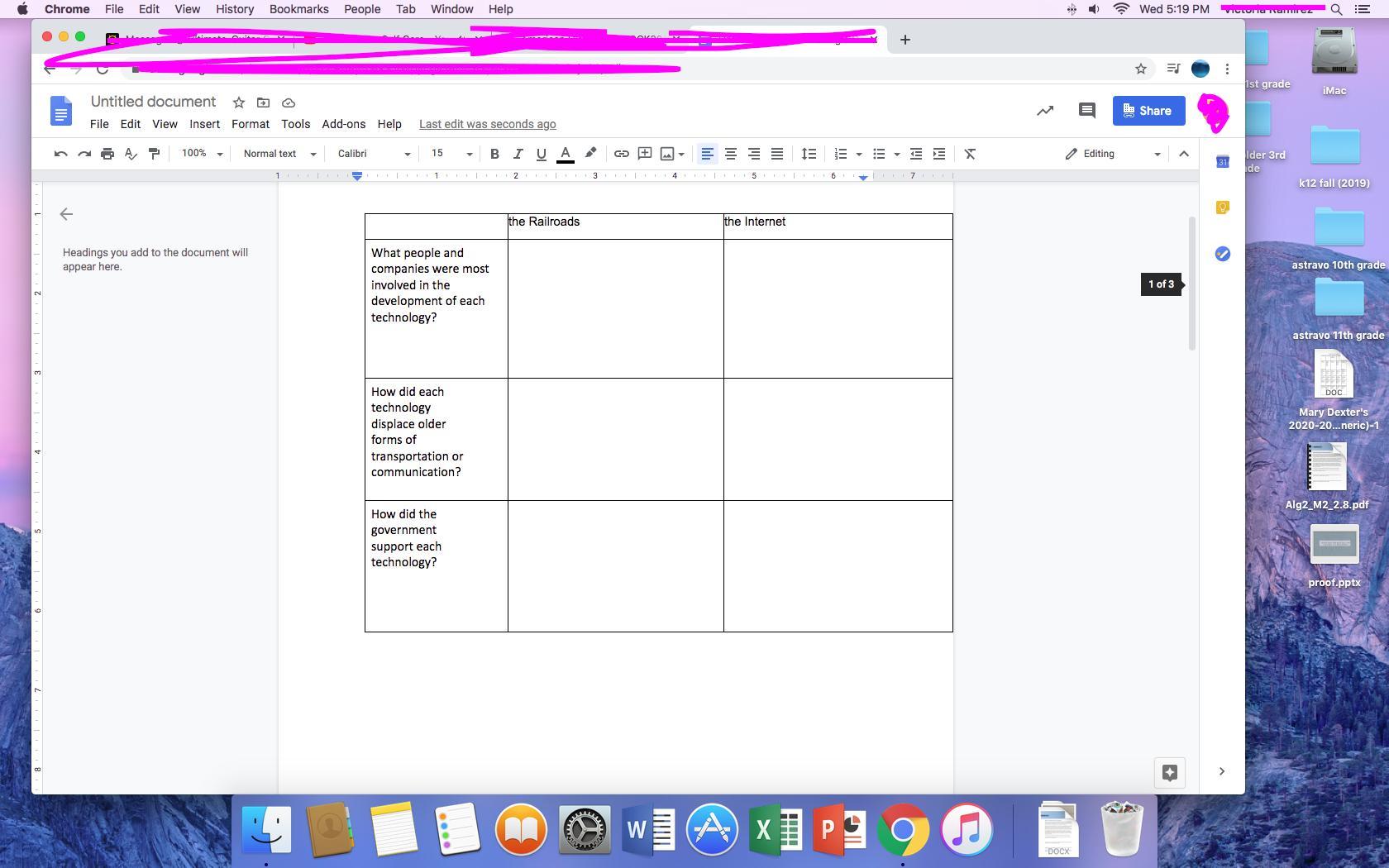
Task: Select the Paint format tool
Action: tap(154, 154)
